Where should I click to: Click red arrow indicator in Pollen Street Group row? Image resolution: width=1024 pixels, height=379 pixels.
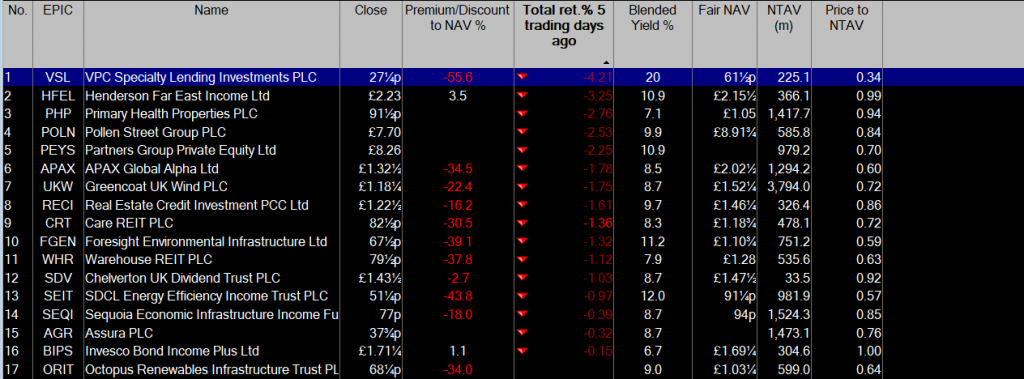click(522, 132)
